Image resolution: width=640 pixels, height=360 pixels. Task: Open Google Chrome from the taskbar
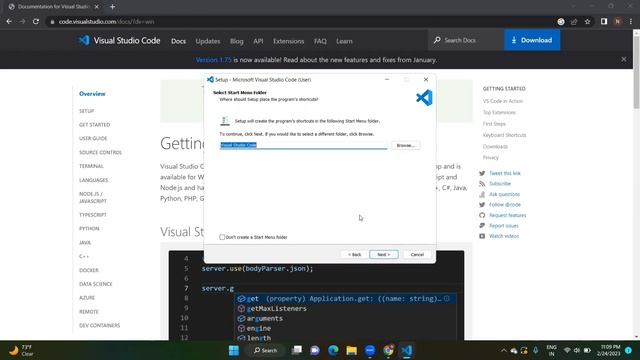coord(388,350)
